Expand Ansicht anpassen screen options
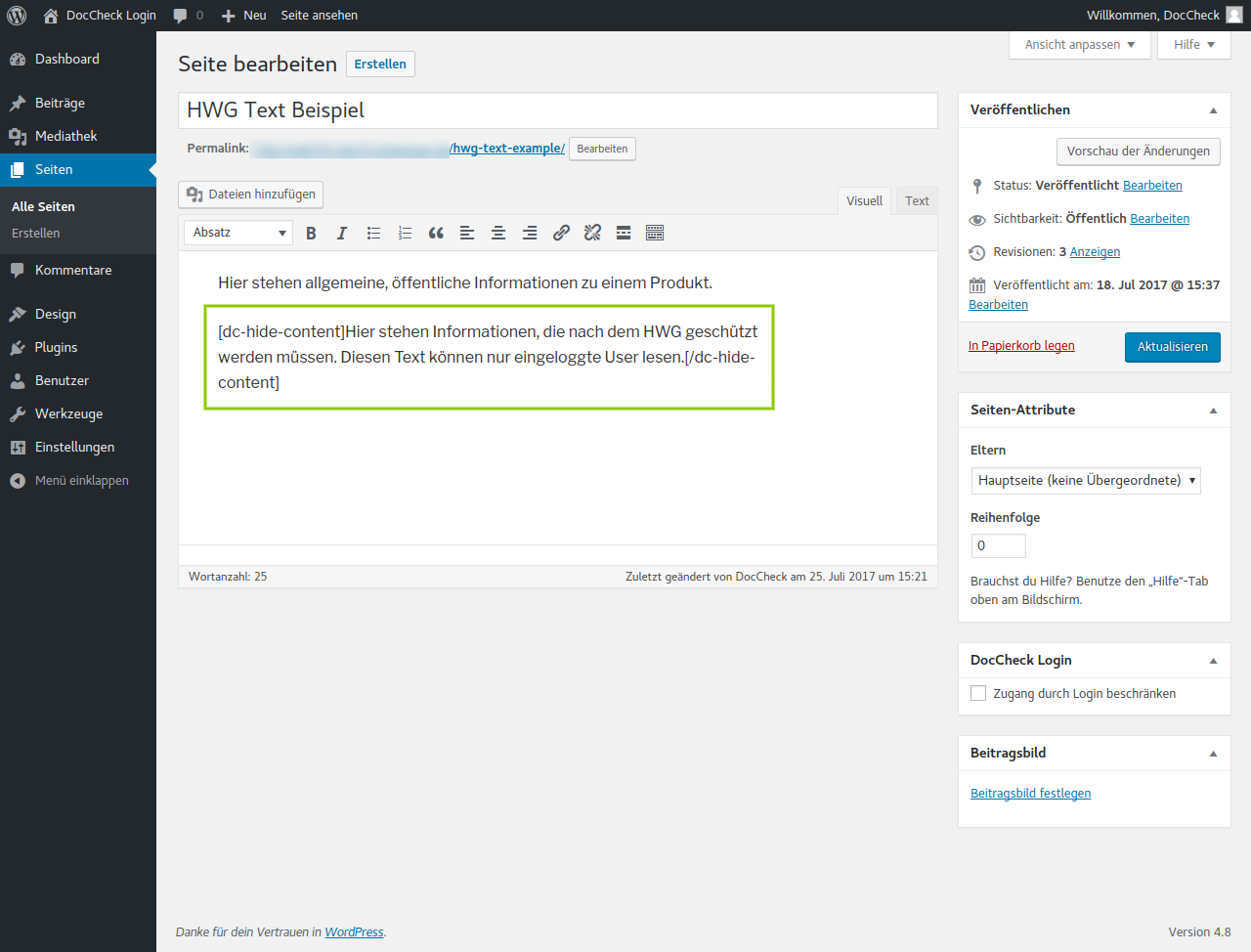Image resolution: width=1251 pixels, height=952 pixels. click(1079, 45)
